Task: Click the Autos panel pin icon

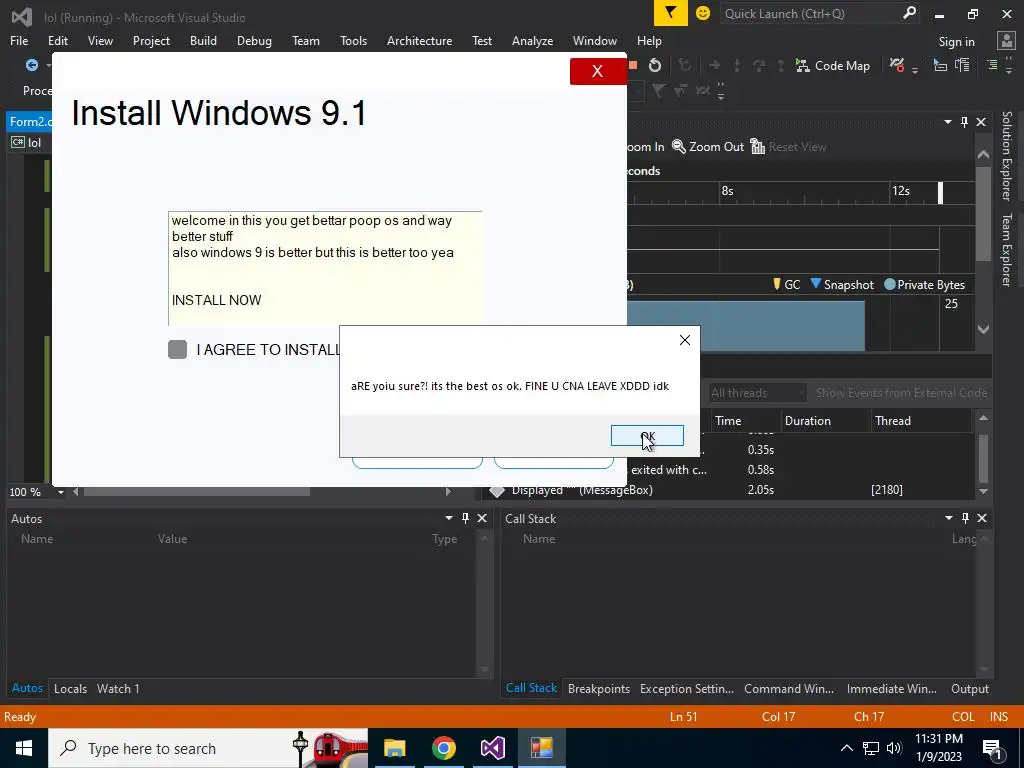Action: [466, 518]
